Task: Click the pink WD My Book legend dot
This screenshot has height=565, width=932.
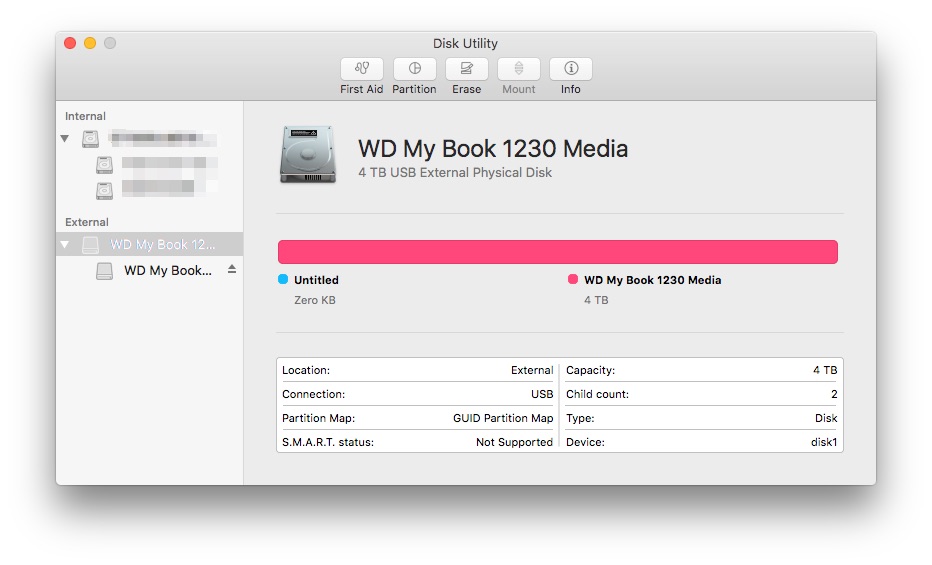Action: pyautogui.click(x=573, y=279)
